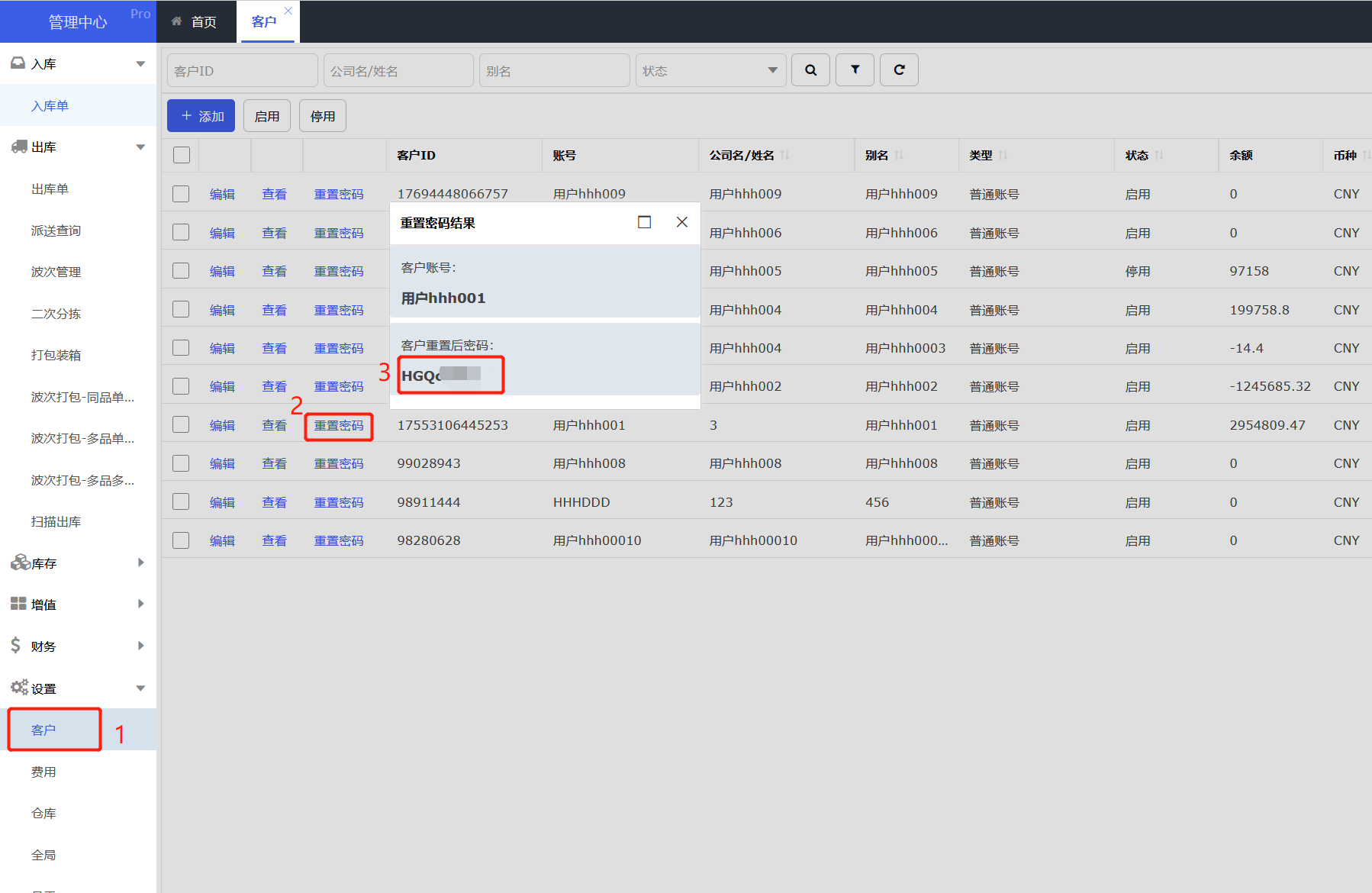Open 费用 in the sidebar
This screenshot has width=1372, height=893.
click(43, 772)
